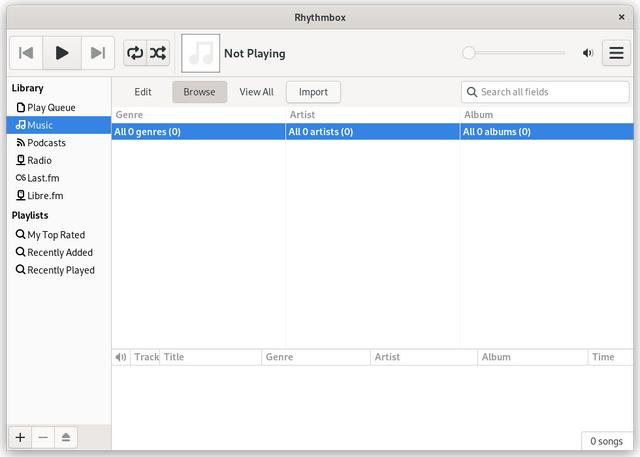Image resolution: width=640 pixels, height=457 pixels.
Task: Toggle shuffle mode
Action: [x=158, y=53]
